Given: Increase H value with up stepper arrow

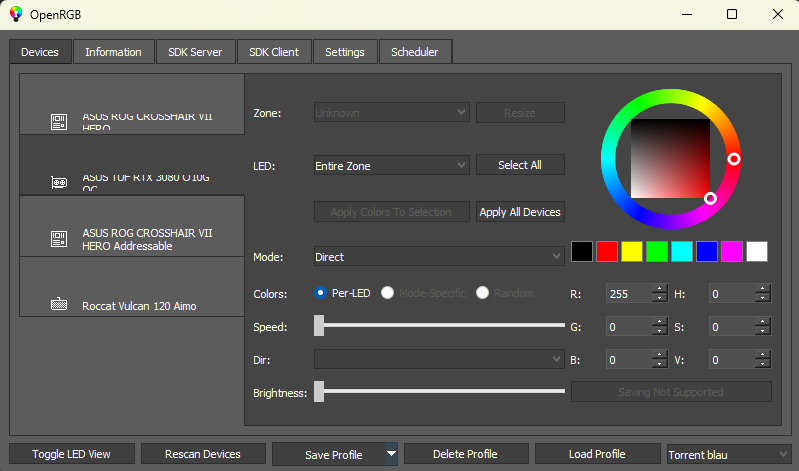Looking at the screenshot, I should pyautogui.click(x=763, y=289).
